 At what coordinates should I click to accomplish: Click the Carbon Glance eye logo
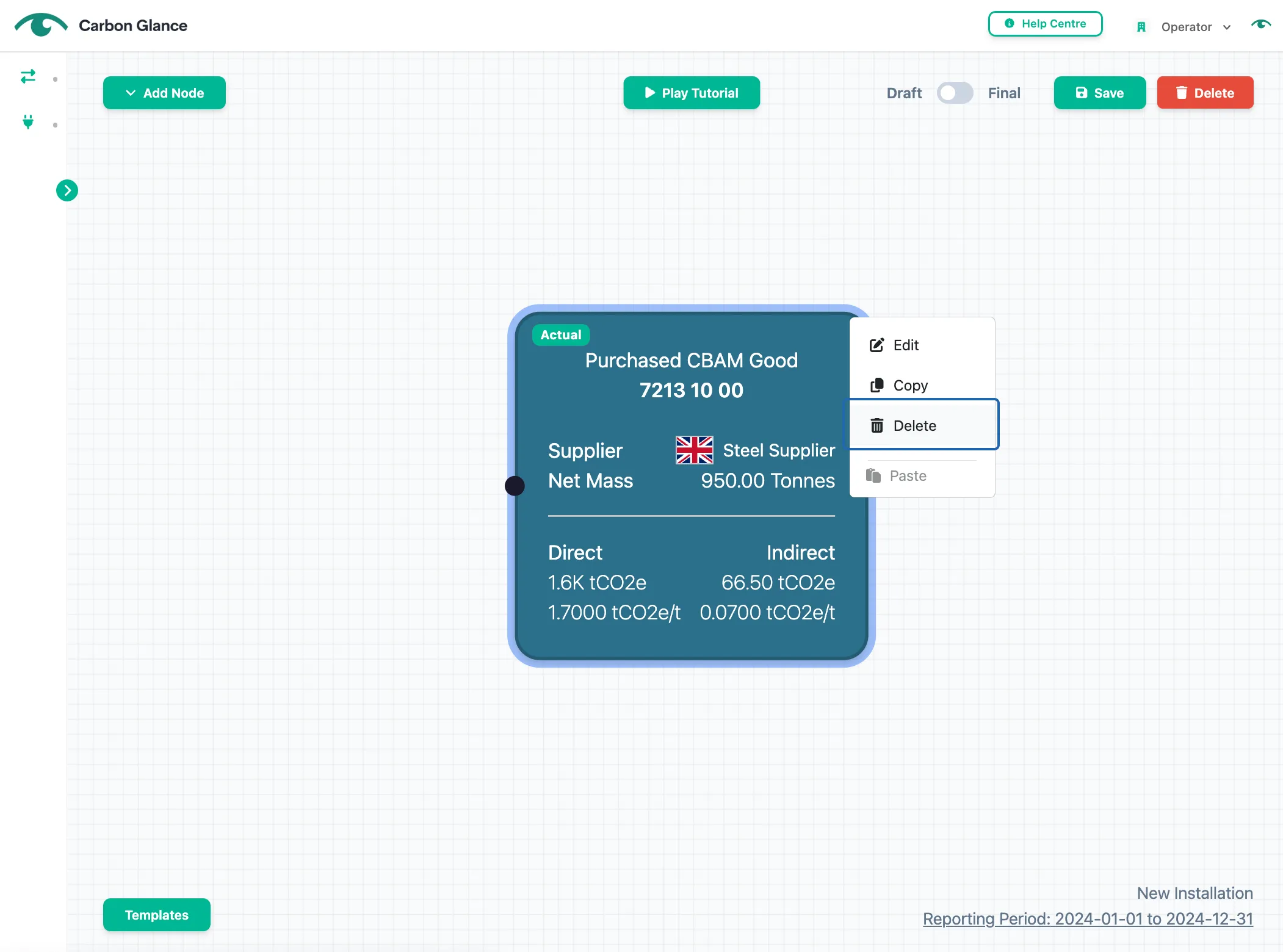(41, 25)
